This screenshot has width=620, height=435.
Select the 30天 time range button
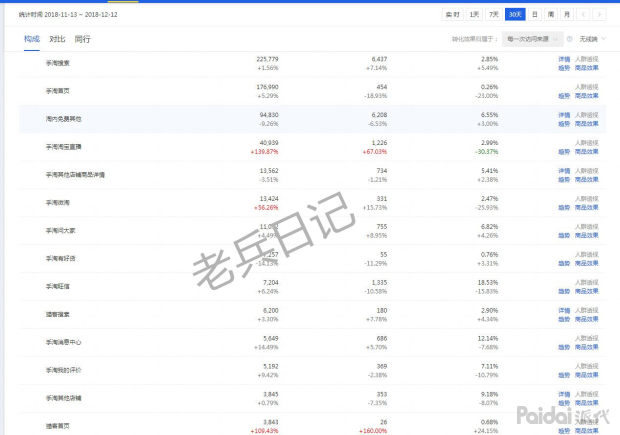pyautogui.click(x=515, y=15)
